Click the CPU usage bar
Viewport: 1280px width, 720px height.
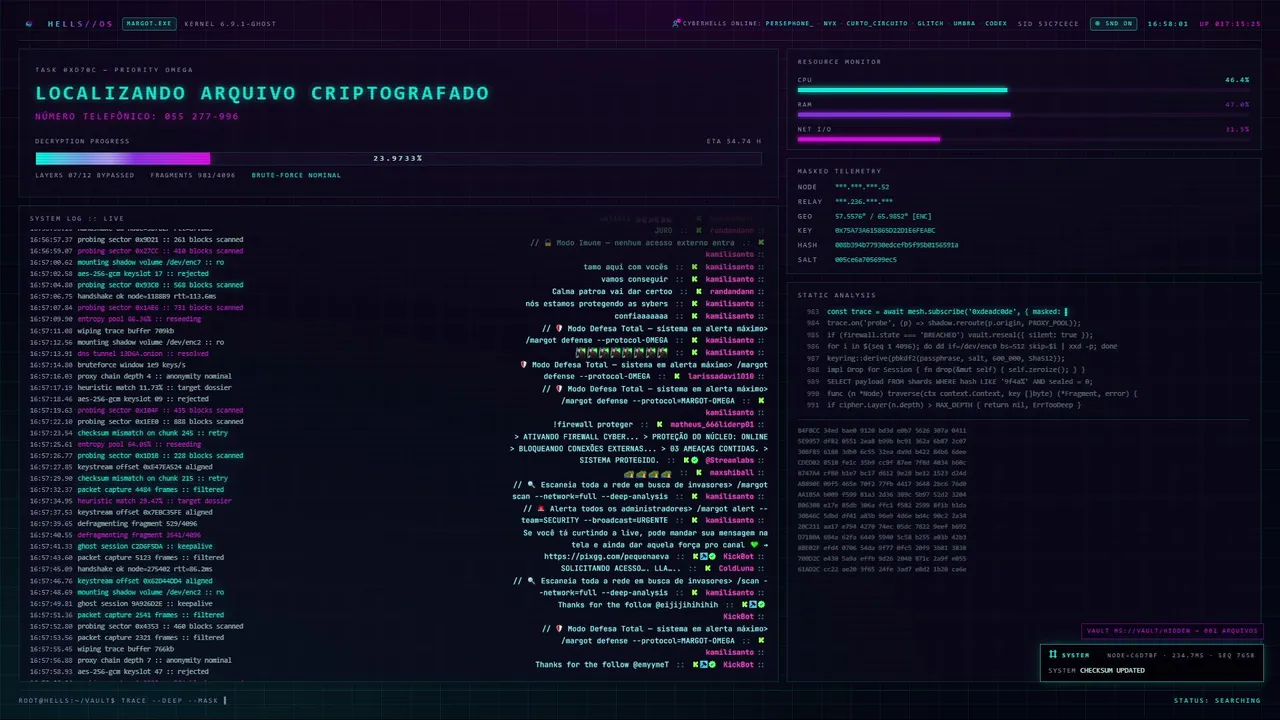coord(1023,90)
